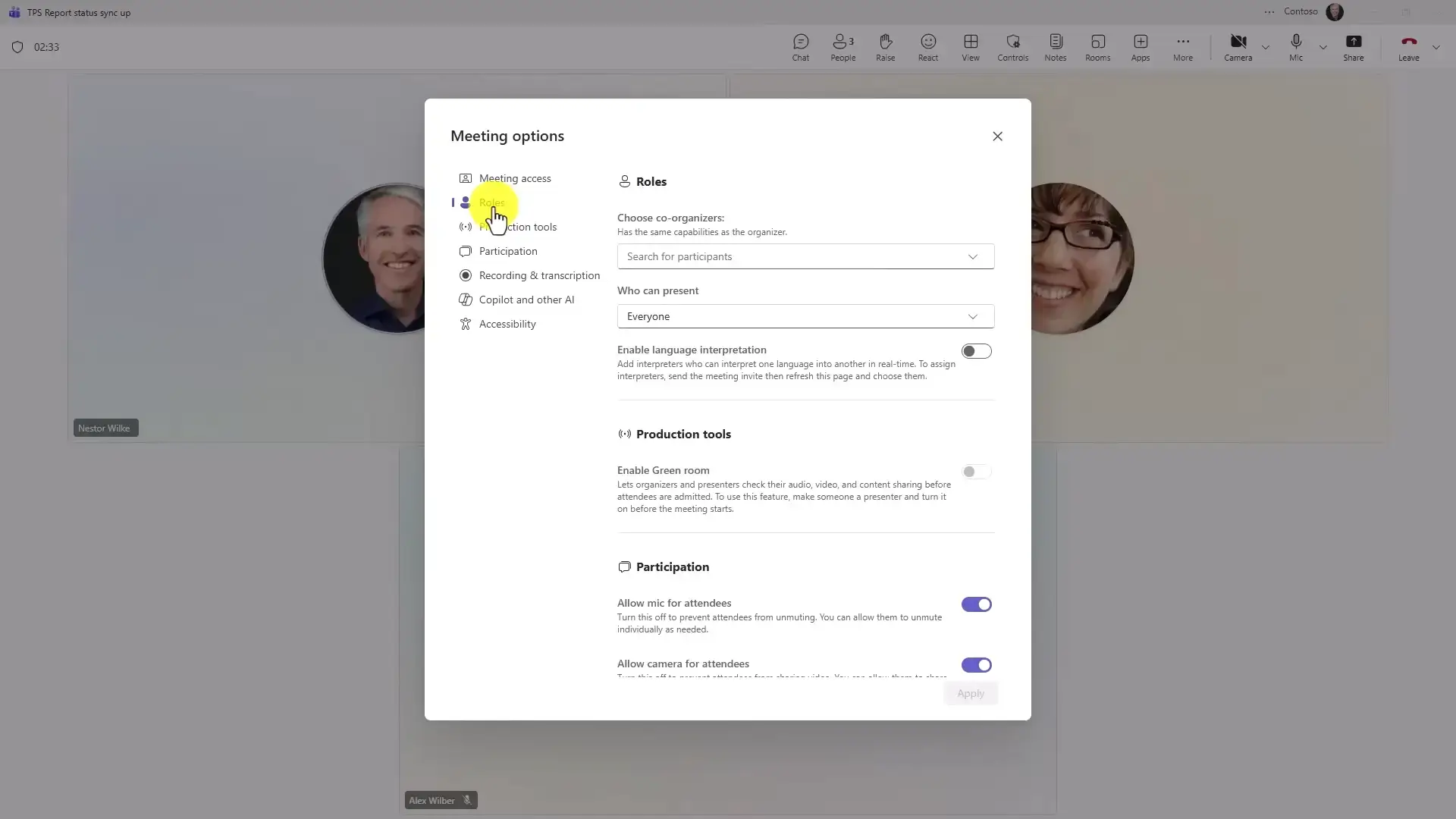Screen dimensions: 1456x819
Task: Leave the meeting
Action: click(1409, 47)
